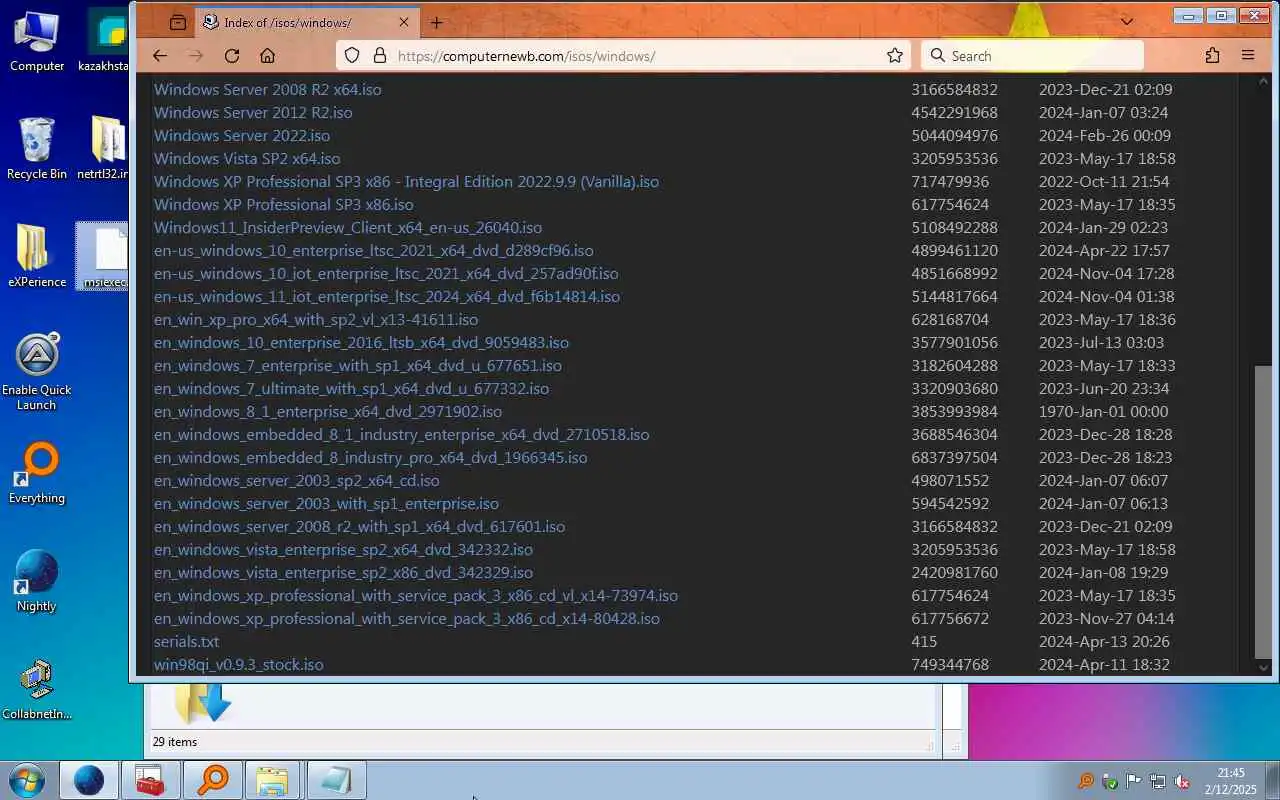
Task: Download win98qi_v0.9.3_stock.iso
Action: (238, 664)
